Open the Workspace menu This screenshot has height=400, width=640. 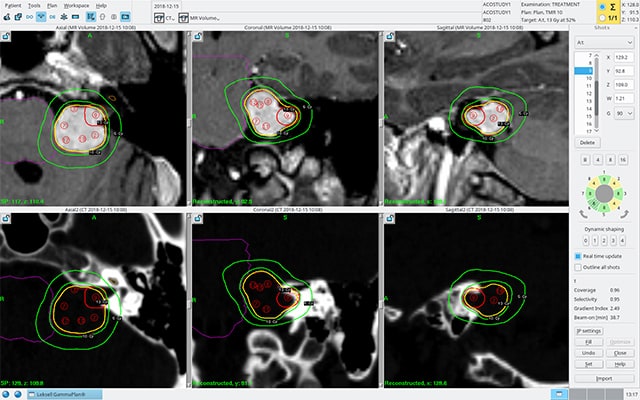point(76,5)
